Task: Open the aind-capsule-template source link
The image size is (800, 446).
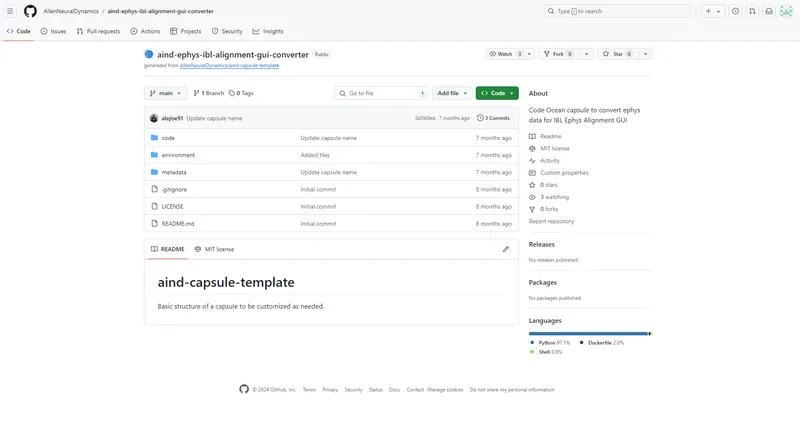Action: tap(229, 65)
